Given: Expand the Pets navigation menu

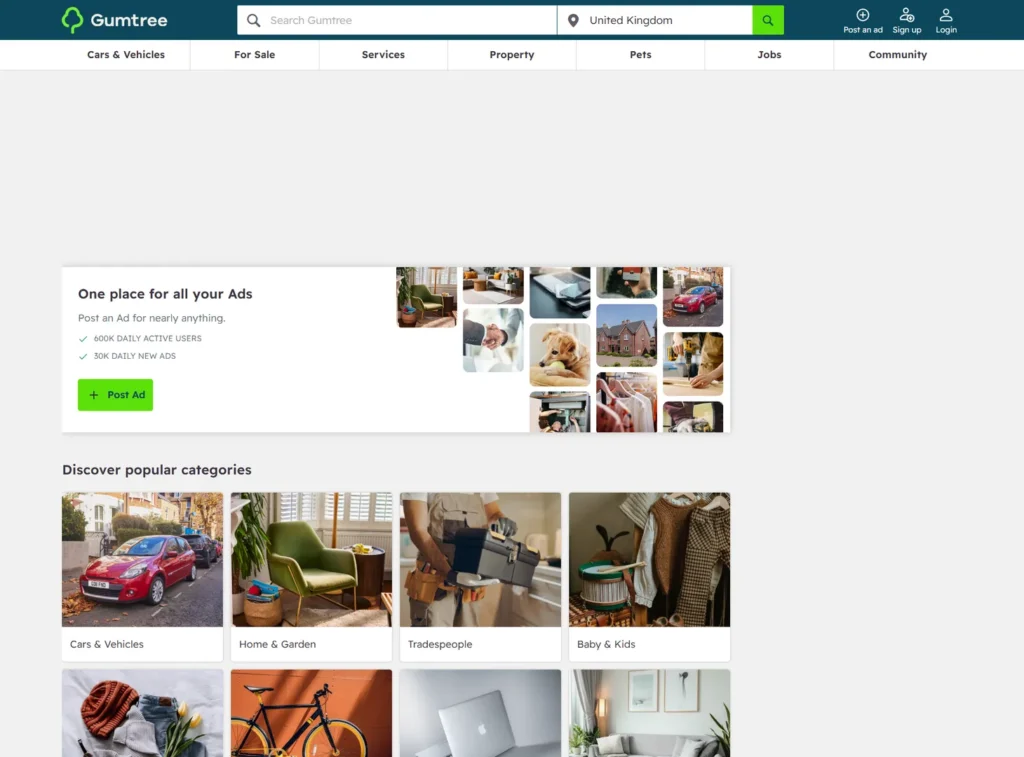Looking at the screenshot, I should [x=641, y=55].
